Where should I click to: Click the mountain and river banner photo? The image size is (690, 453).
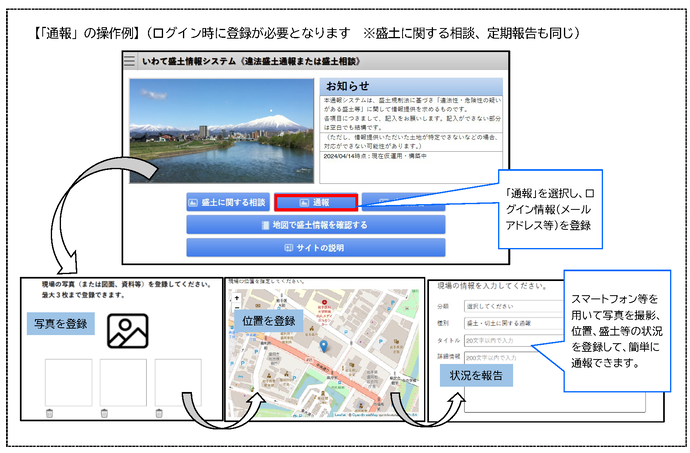coord(222,130)
